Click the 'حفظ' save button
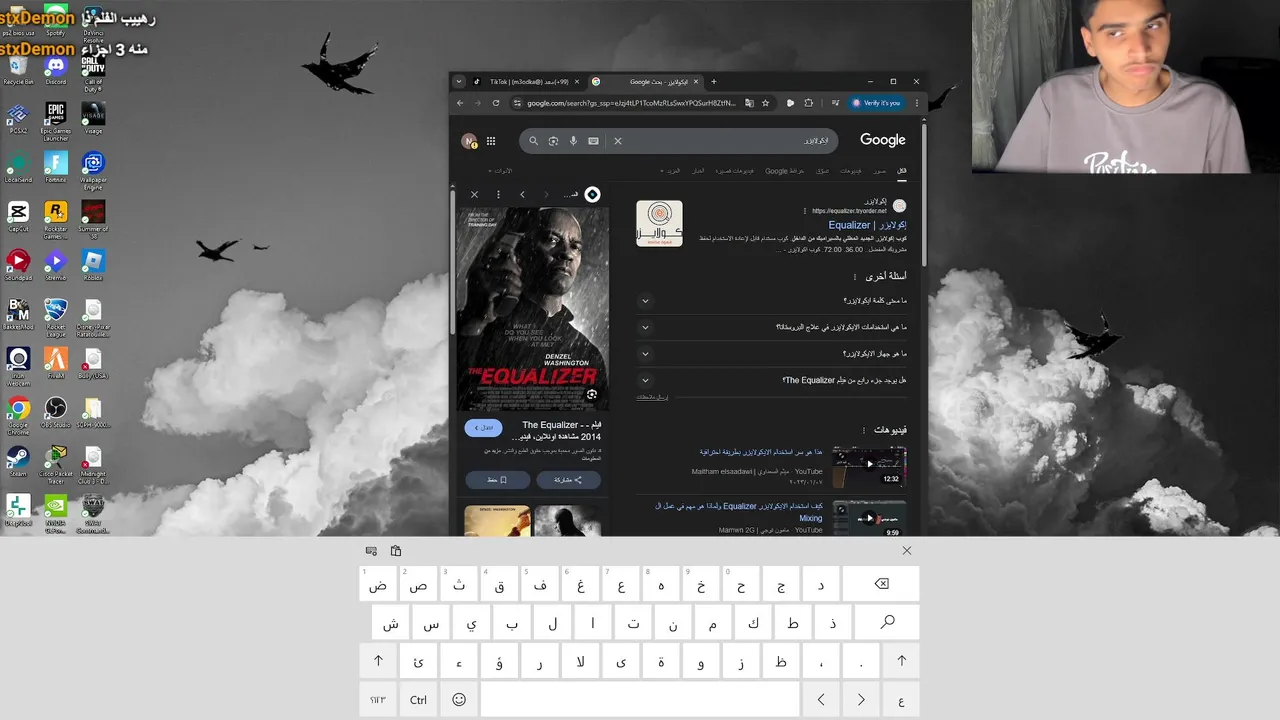Image resolution: width=1280 pixels, height=720 pixels. [x=498, y=480]
